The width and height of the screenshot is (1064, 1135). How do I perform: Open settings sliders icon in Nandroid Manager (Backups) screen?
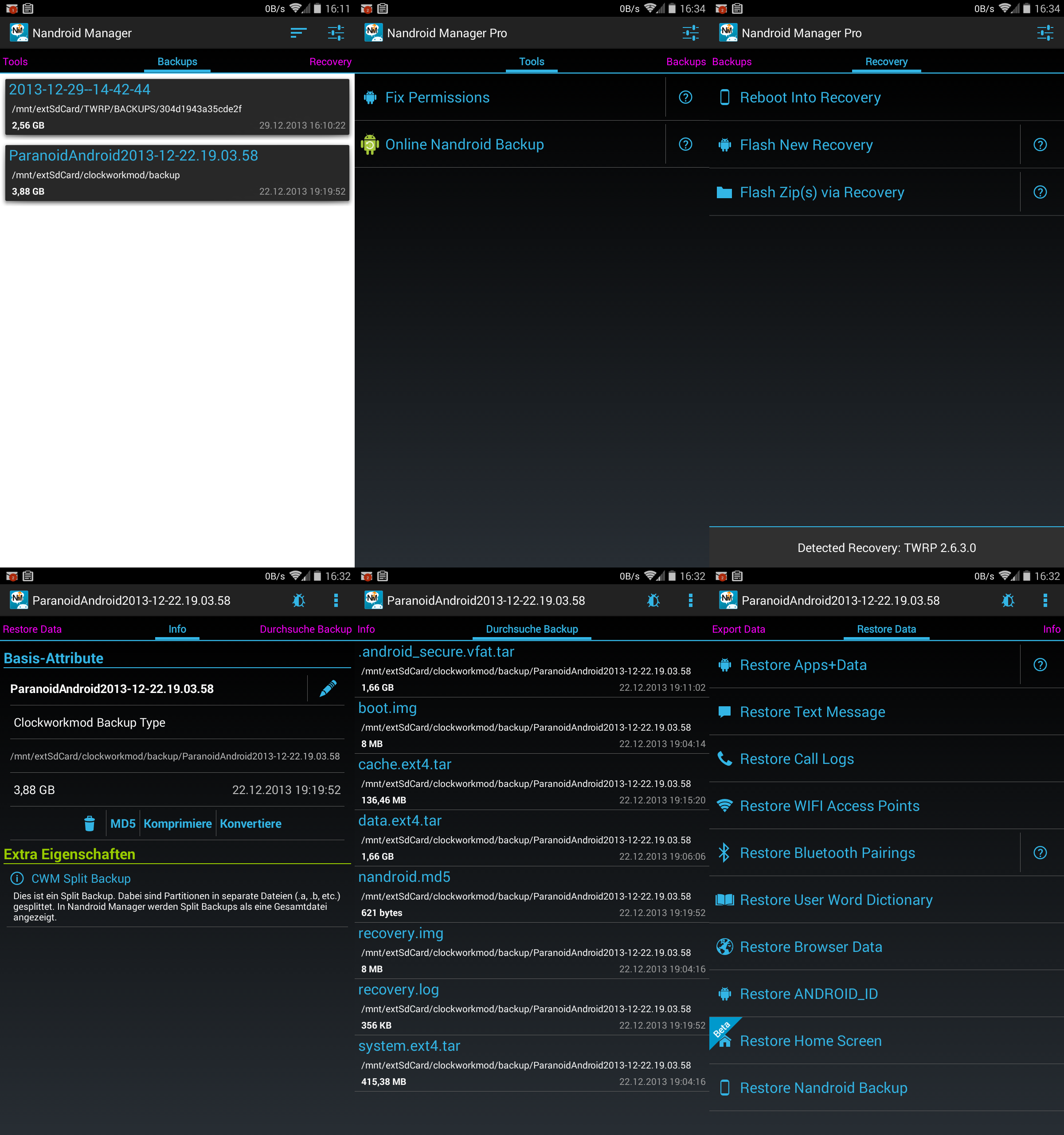coord(336,33)
